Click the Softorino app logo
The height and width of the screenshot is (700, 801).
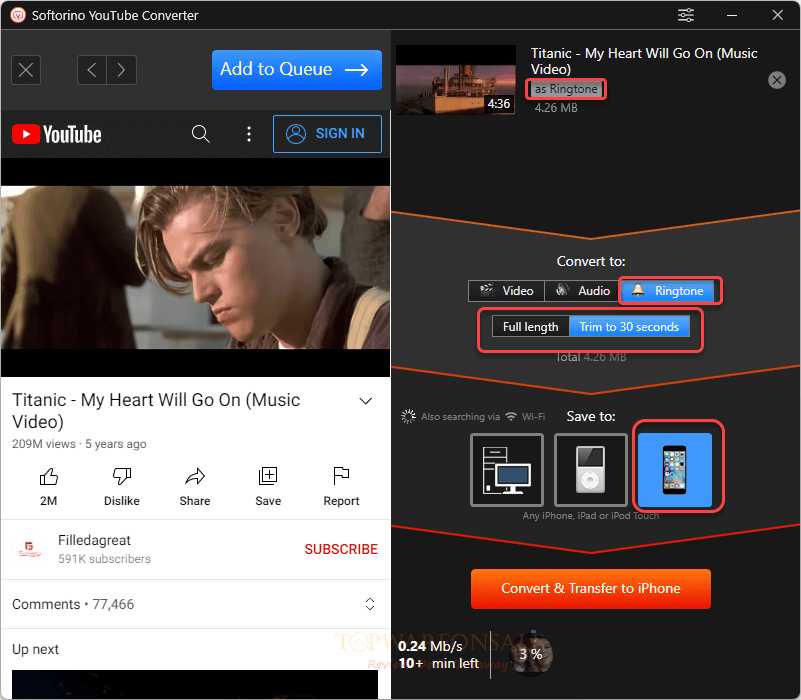pos(18,15)
